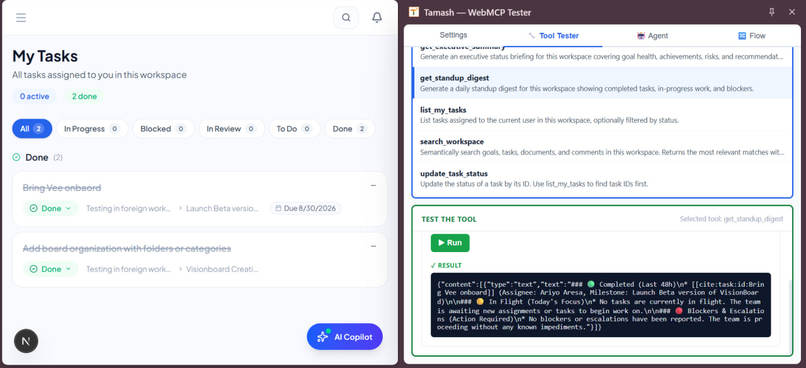This screenshot has height=368, width=806.
Task: Select the get_standup_digest tool
Action: point(602,83)
